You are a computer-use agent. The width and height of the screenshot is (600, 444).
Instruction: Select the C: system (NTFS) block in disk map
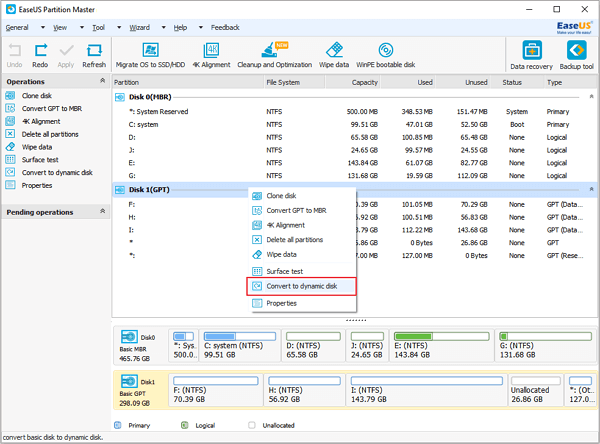click(x=240, y=346)
